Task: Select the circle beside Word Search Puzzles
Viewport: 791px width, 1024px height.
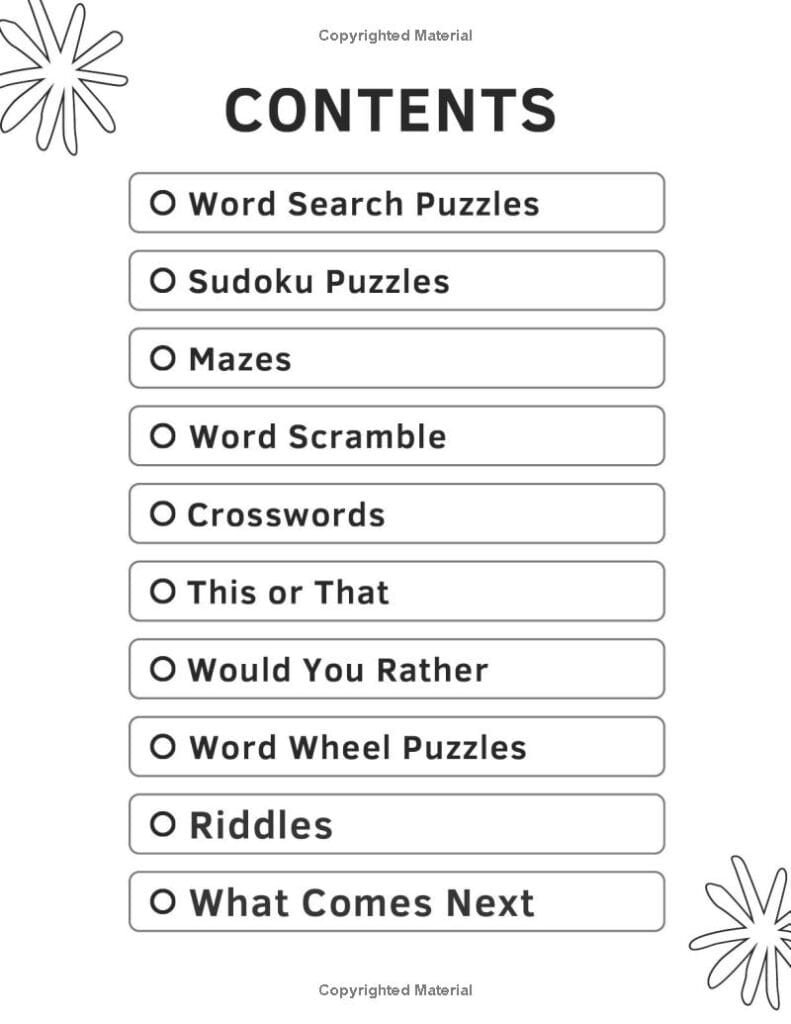Action: (x=163, y=204)
